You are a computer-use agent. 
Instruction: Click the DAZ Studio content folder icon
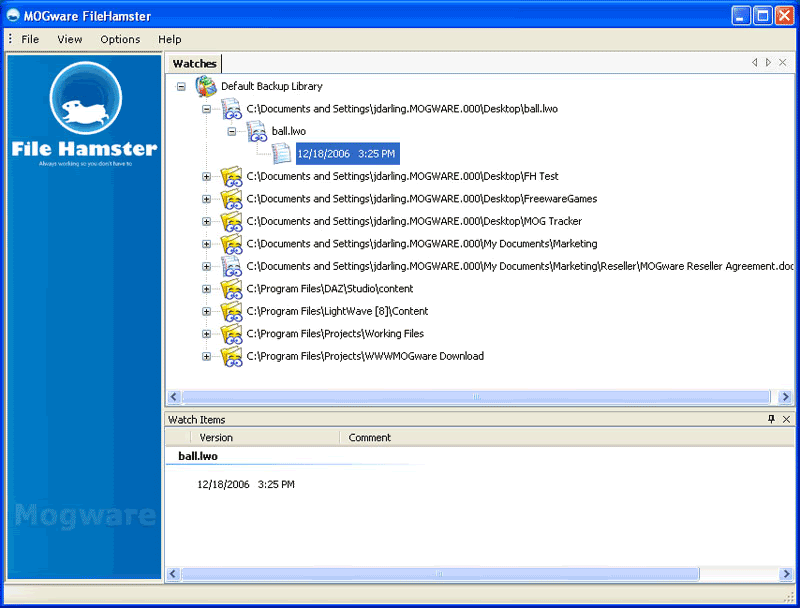click(231, 289)
